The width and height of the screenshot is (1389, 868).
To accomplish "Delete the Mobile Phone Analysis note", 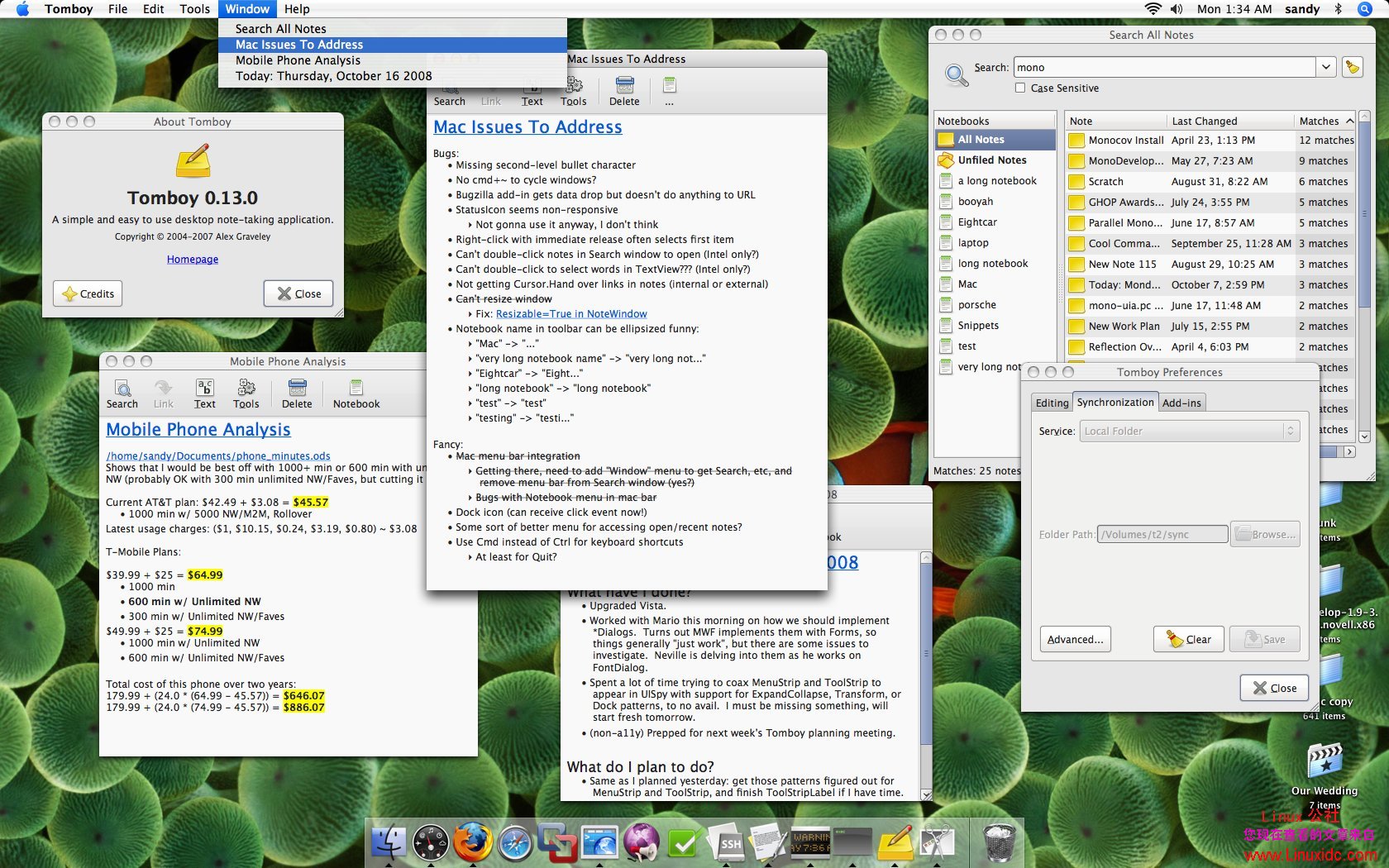I will tap(297, 393).
